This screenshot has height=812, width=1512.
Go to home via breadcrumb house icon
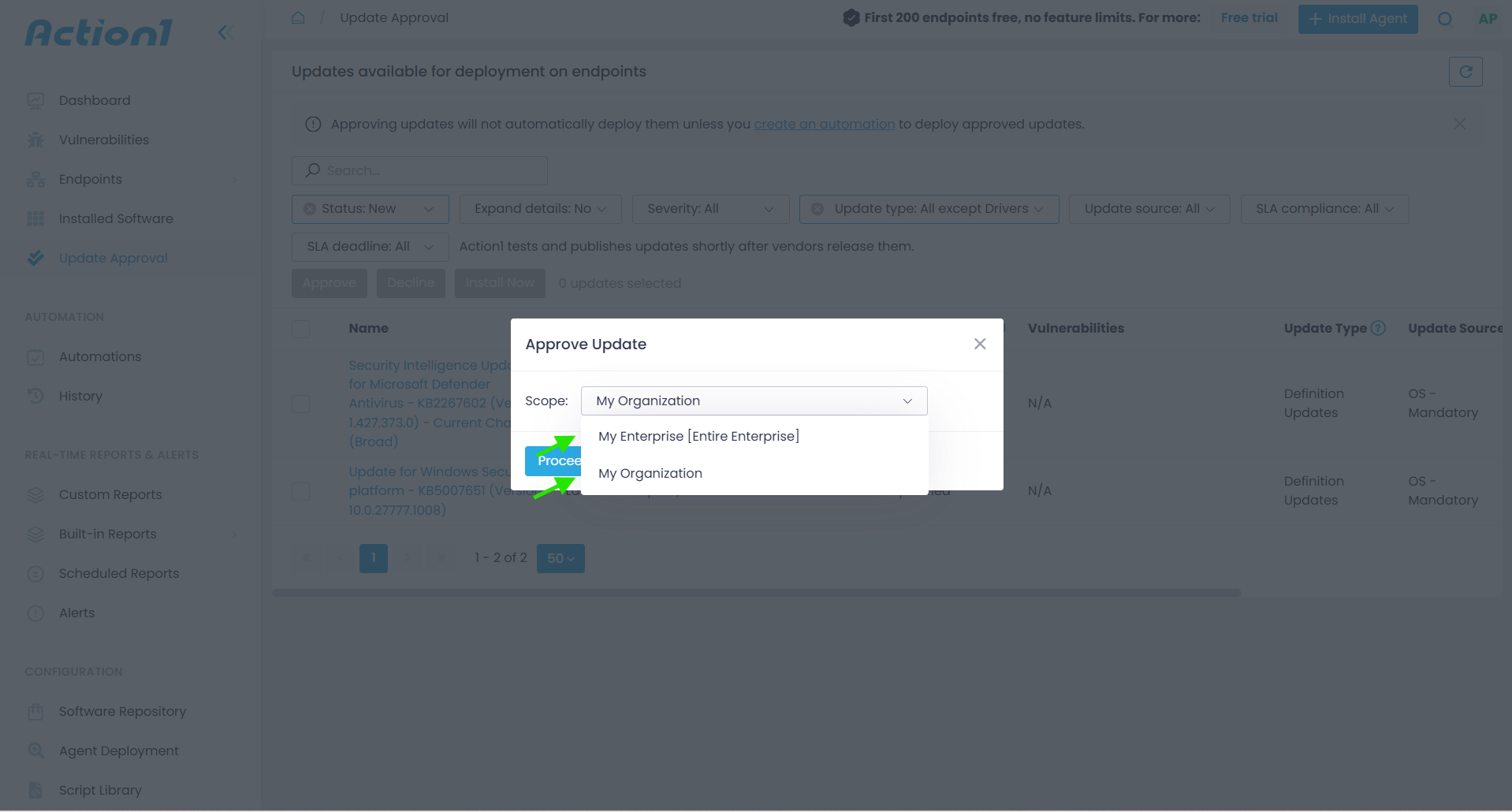(x=298, y=17)
